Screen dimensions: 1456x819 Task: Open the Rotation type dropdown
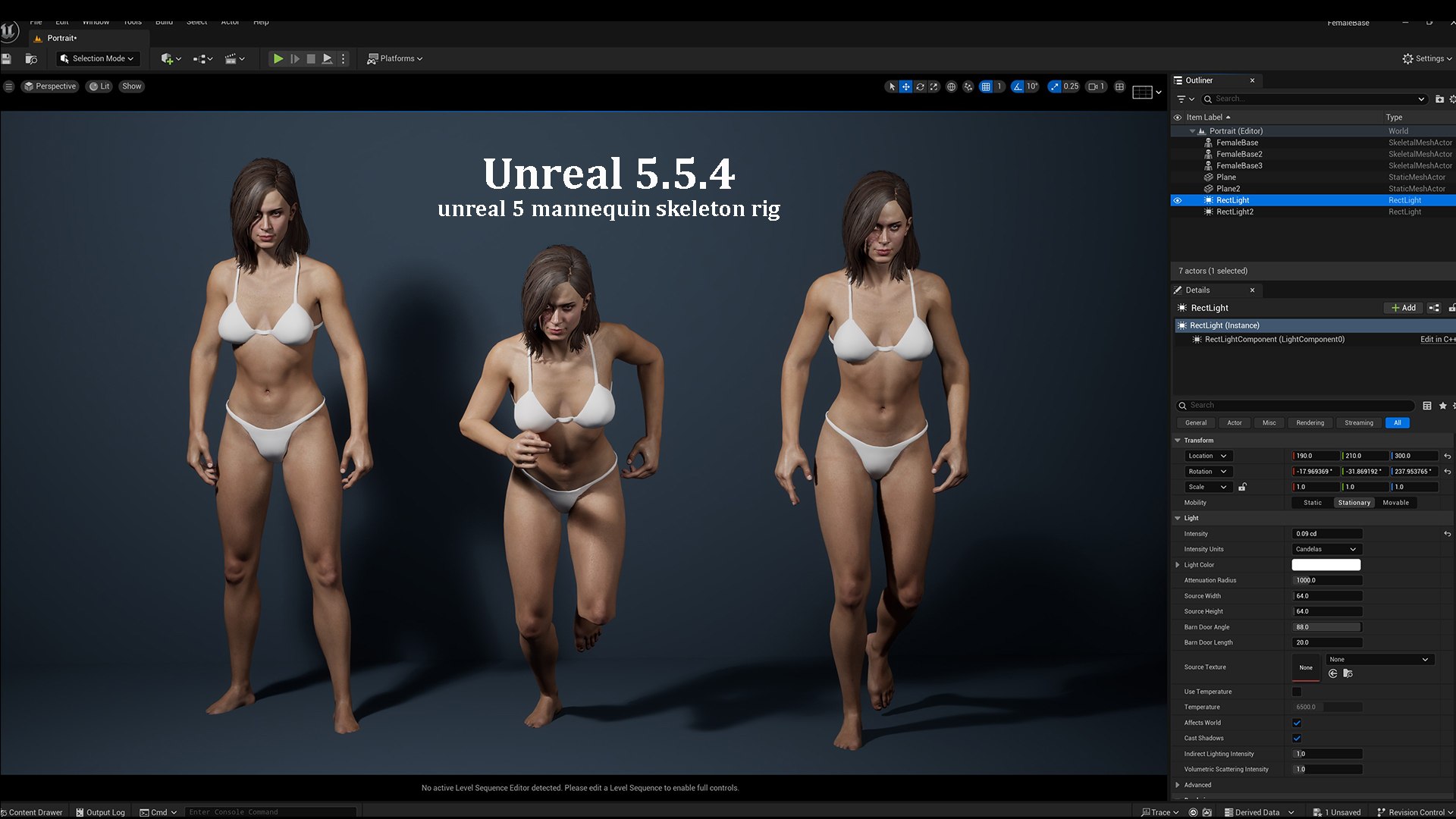(x=1207, y=472)
